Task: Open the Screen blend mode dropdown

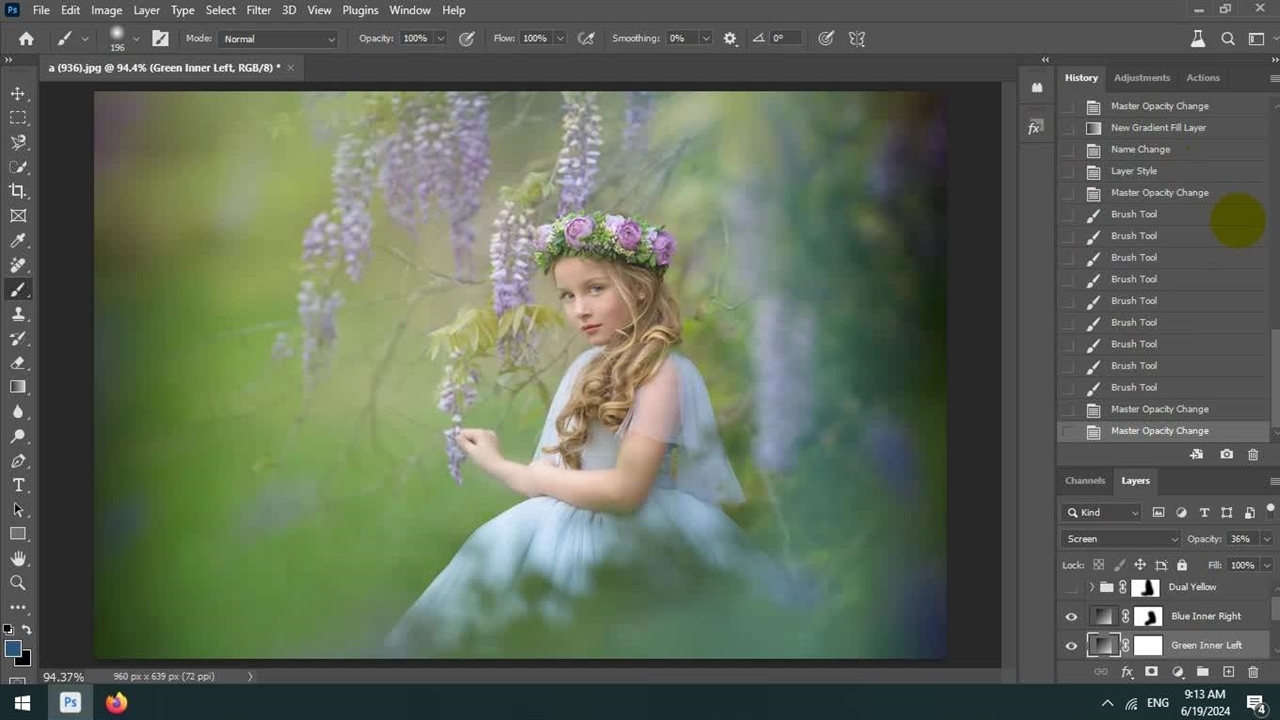Action: (1120, 539)
